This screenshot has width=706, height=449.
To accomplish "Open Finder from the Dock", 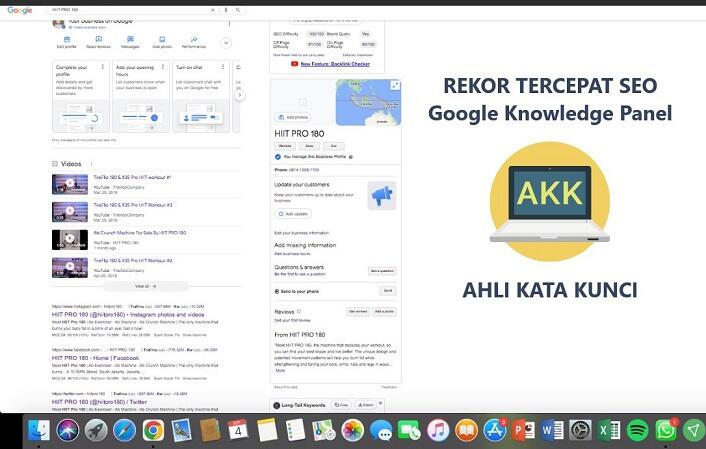I will pos(39,431).
